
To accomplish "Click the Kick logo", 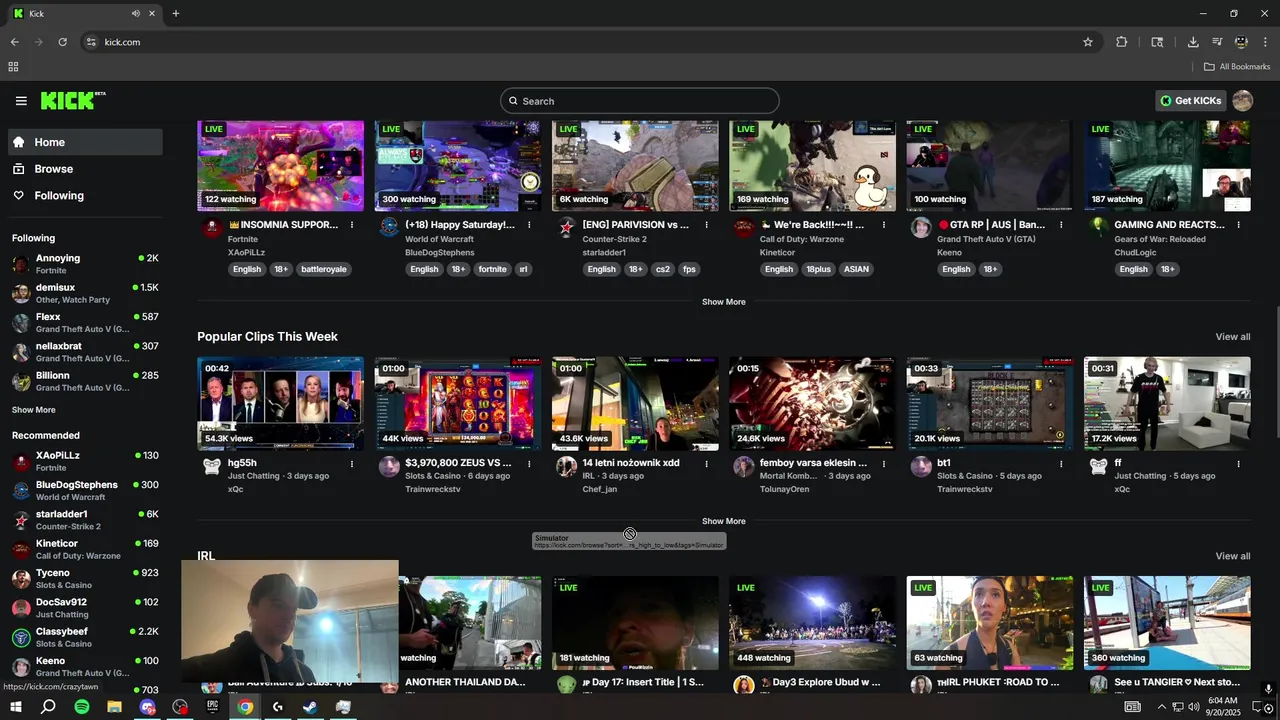I will tap(72, 101).
